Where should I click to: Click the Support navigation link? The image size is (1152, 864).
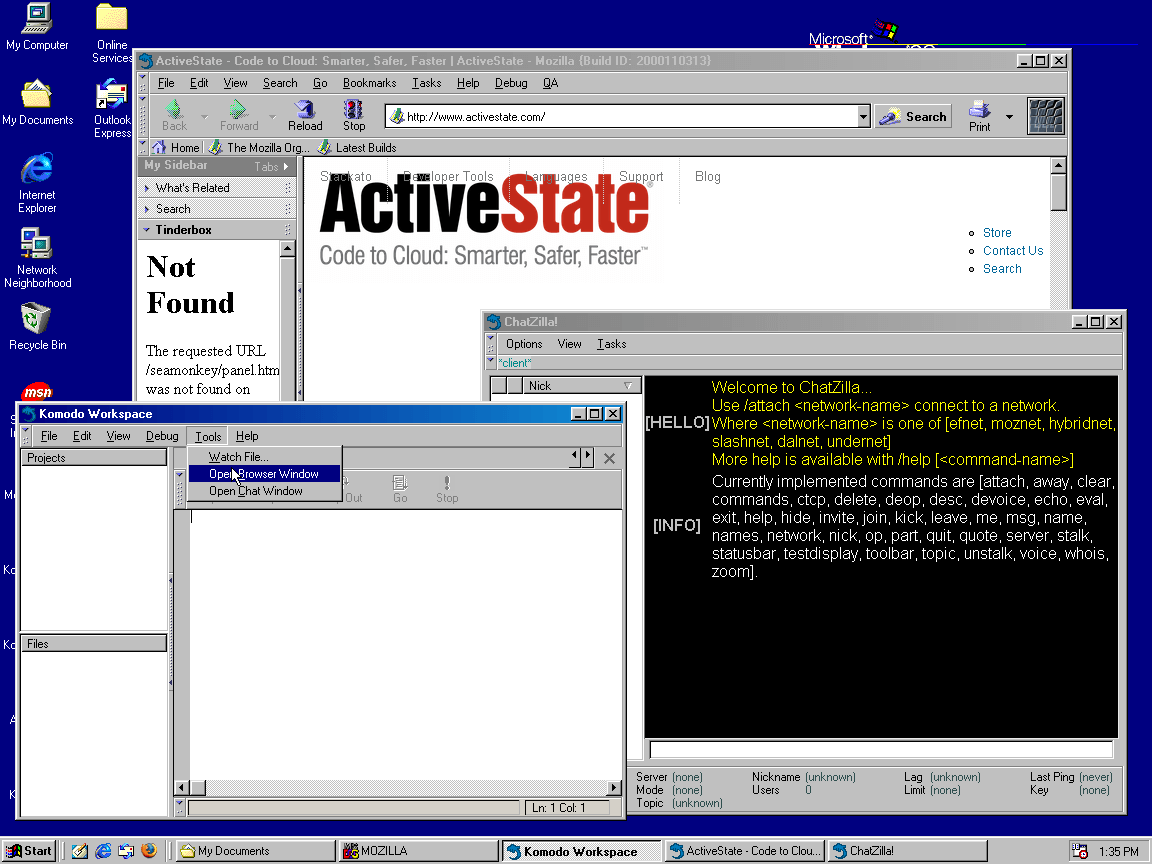click(641, 176)
